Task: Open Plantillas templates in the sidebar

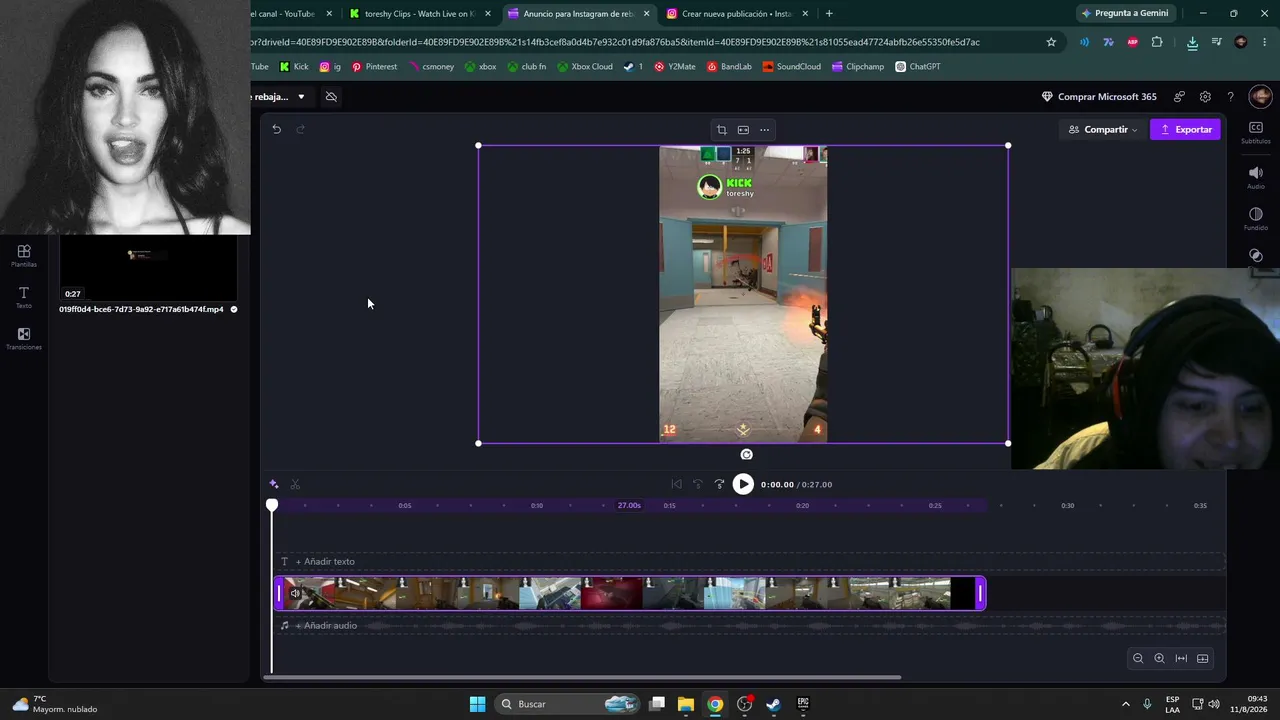Action: tap(24, 256)
